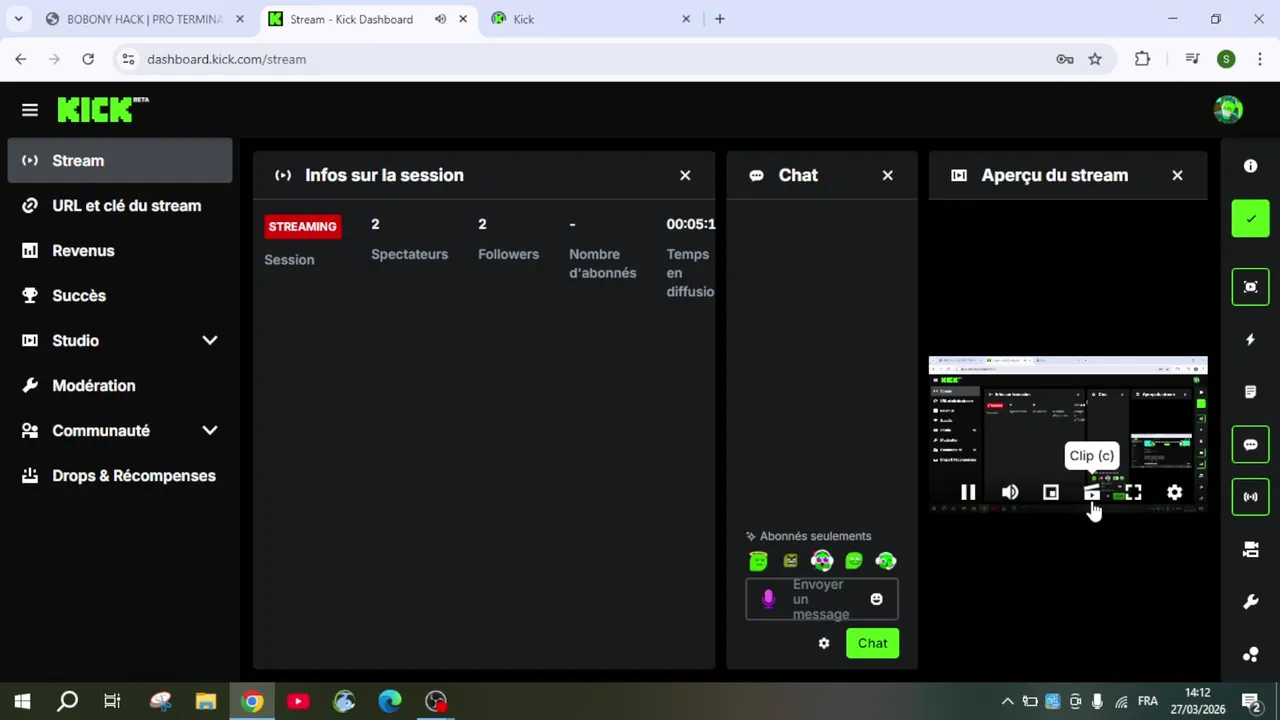Toggle the stream preview widget in right toolbar
The image size is (1280, 720).
click(x=1250, y=287)
